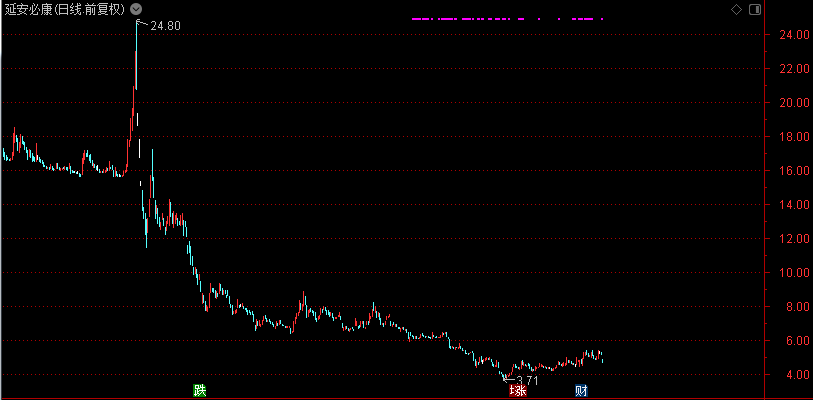Click the red 涨 event marker
This screenshot has height=400, width=813.
pos(518,390)
